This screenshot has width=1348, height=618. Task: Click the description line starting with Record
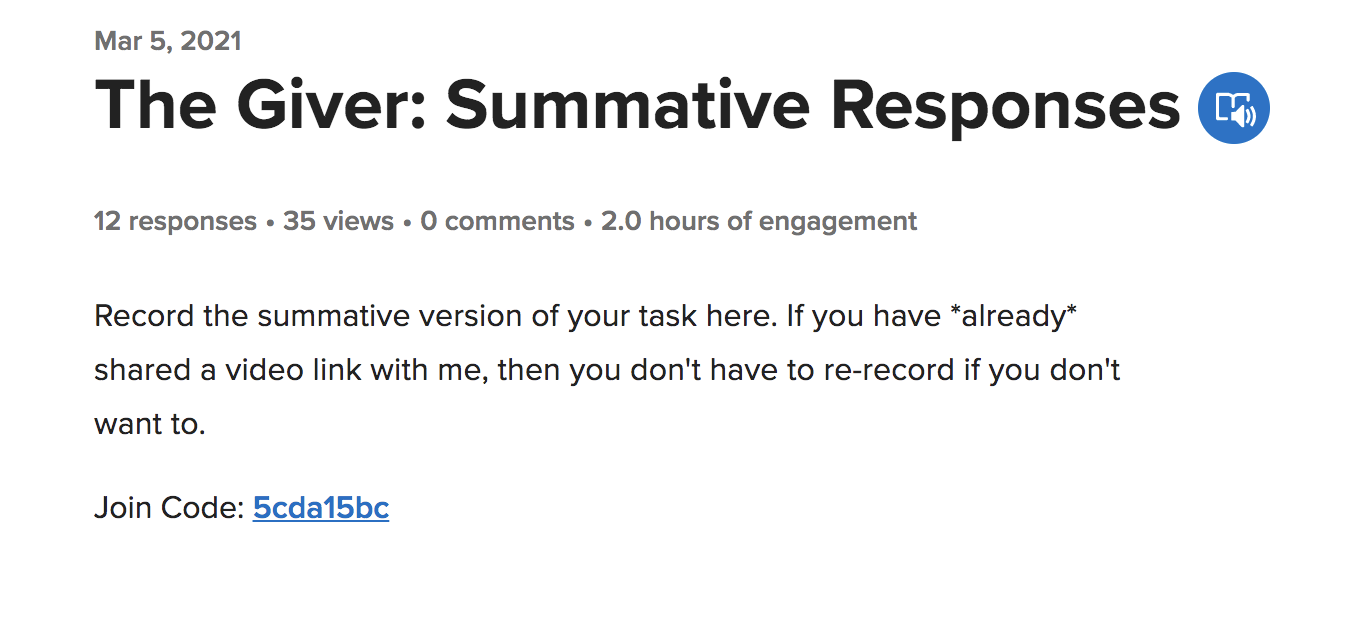(585, 317)
